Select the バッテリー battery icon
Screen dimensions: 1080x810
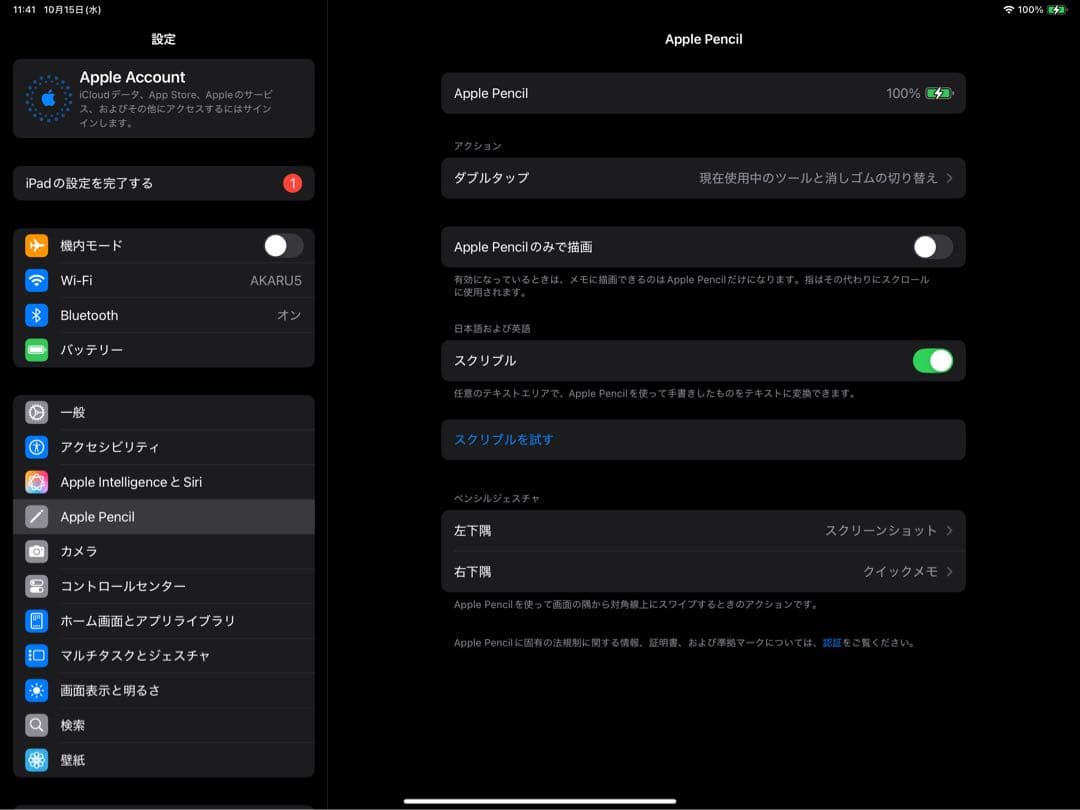click(x=36, y=350)
